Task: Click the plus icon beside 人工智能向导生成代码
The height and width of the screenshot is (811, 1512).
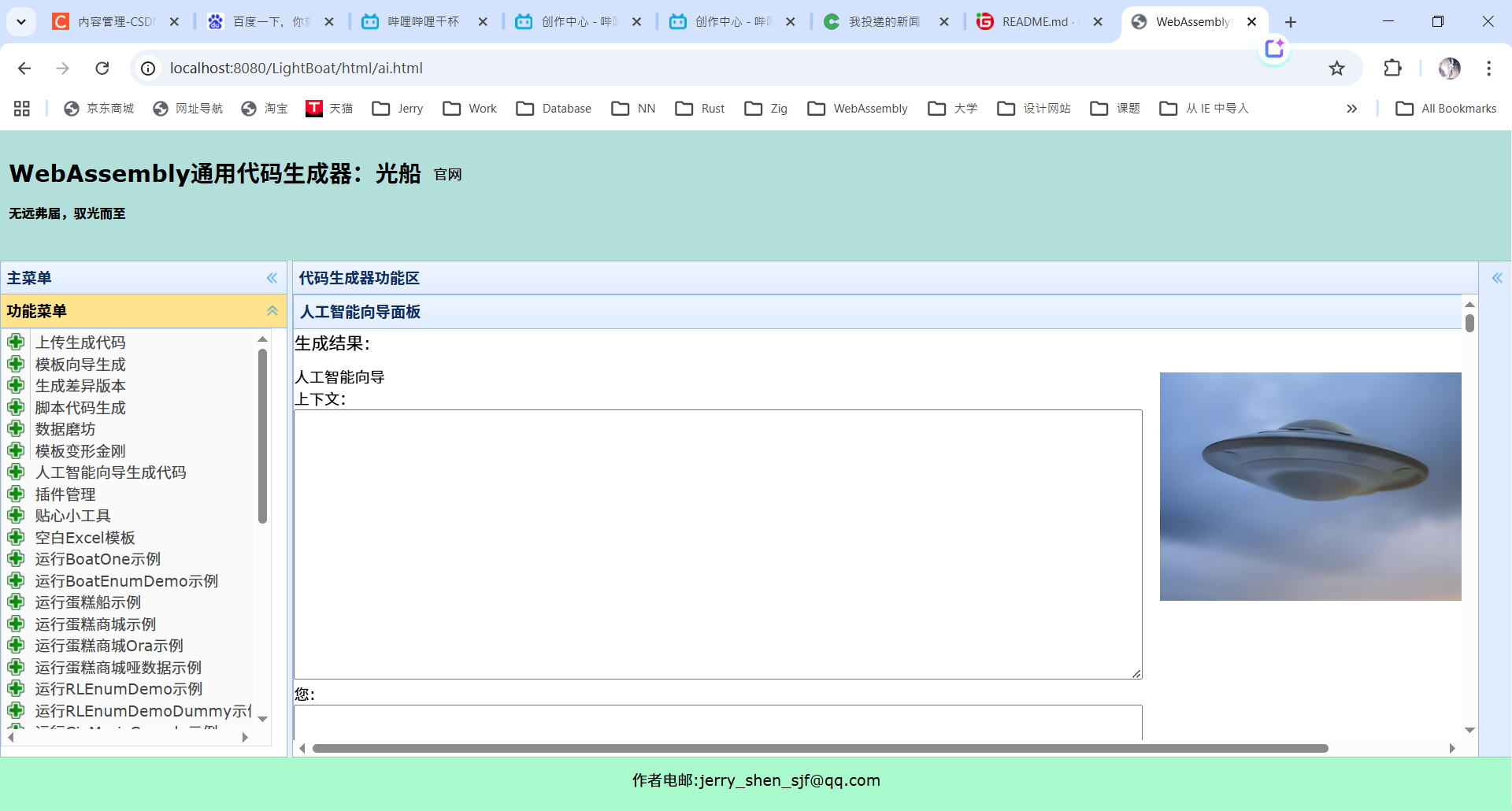Action: pyautogui.click(x=17, y=472)
